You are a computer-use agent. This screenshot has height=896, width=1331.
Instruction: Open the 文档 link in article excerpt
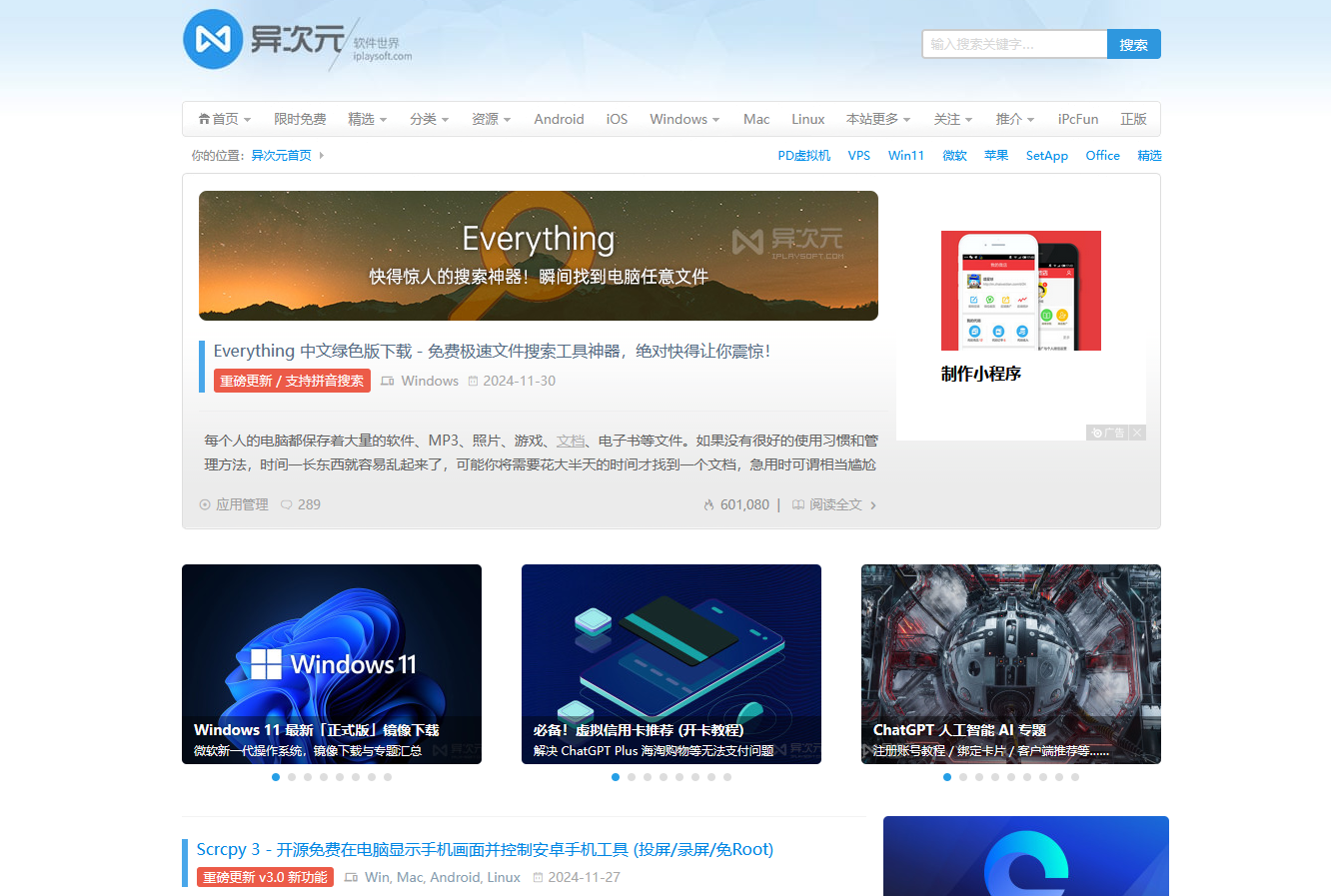coord(571,441)
